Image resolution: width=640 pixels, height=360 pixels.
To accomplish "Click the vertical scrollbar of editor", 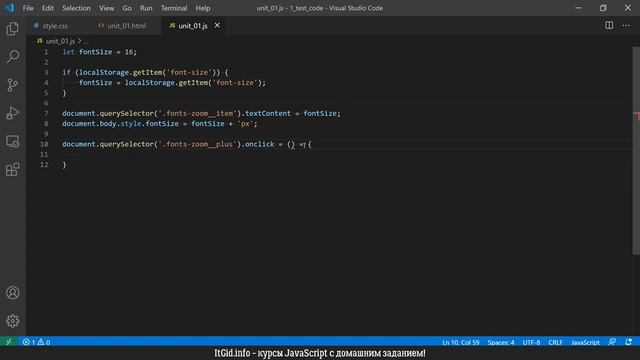I will 636,151.
